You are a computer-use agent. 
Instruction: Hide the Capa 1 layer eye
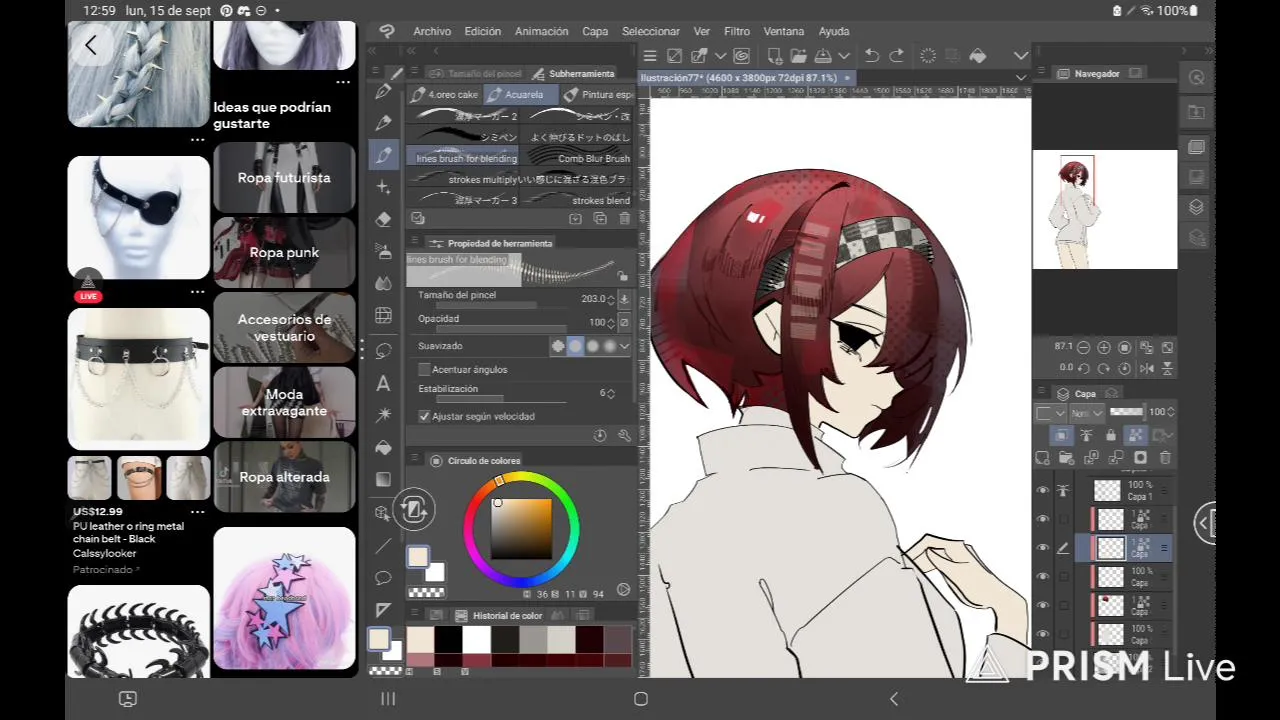click(x=1043, y=491)
